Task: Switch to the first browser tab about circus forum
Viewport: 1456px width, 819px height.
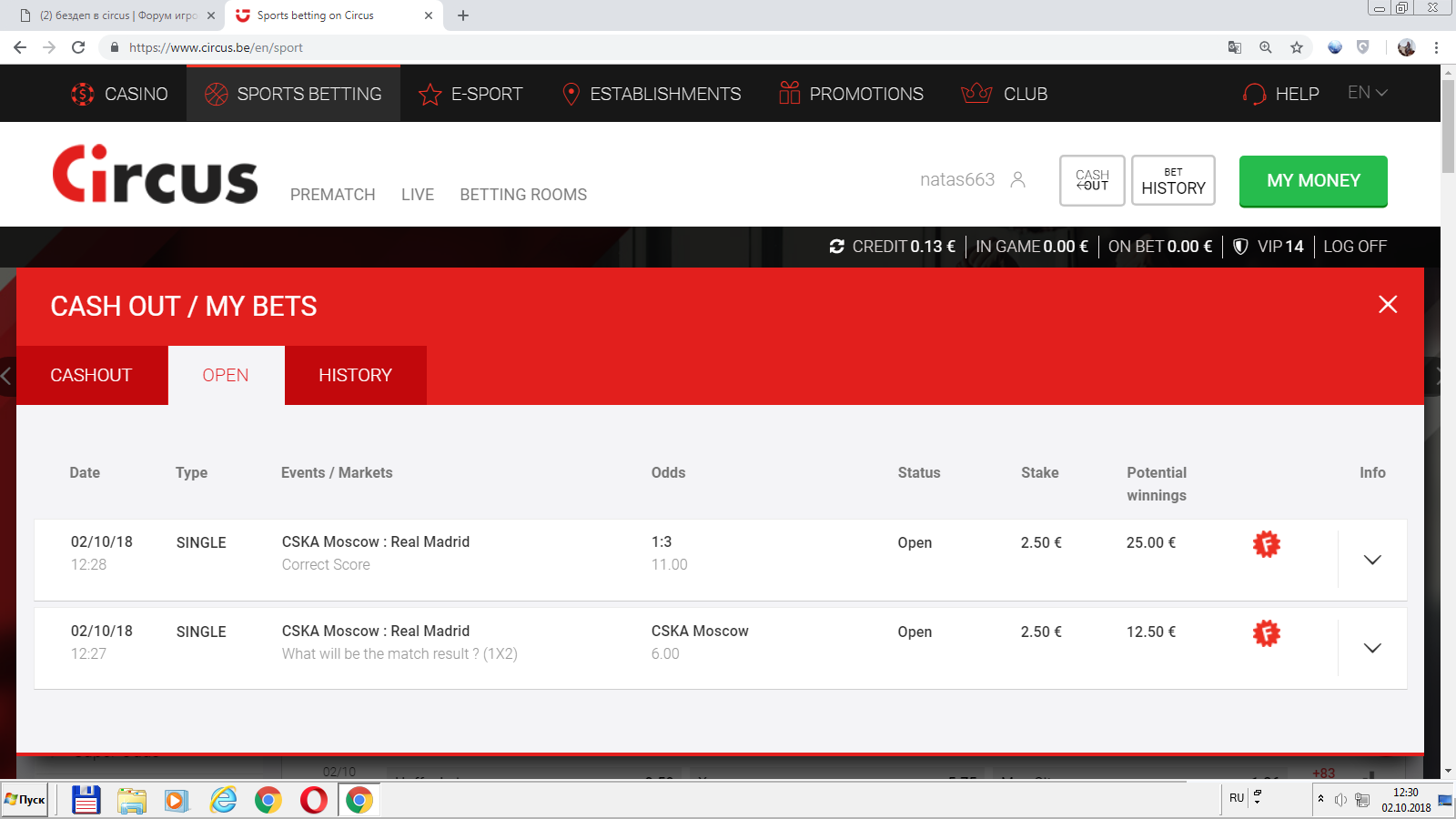Action: point(116,15)
